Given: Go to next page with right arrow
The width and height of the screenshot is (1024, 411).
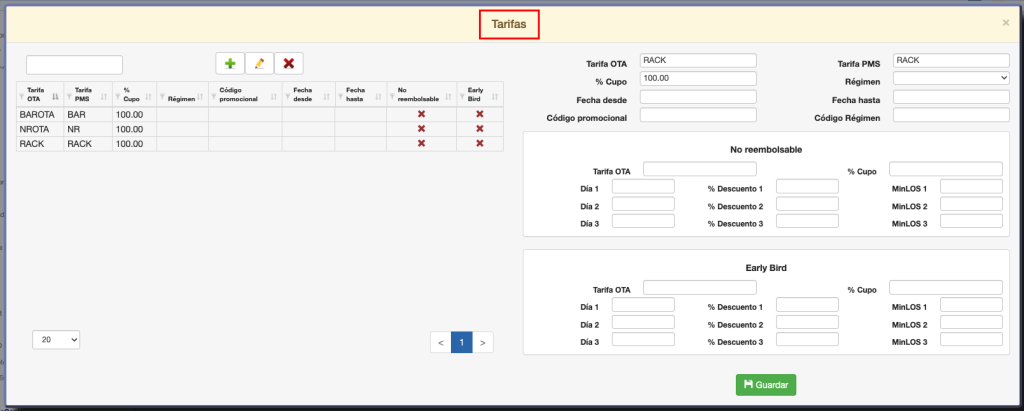Looking at the screenshot, I should [483, 342].
